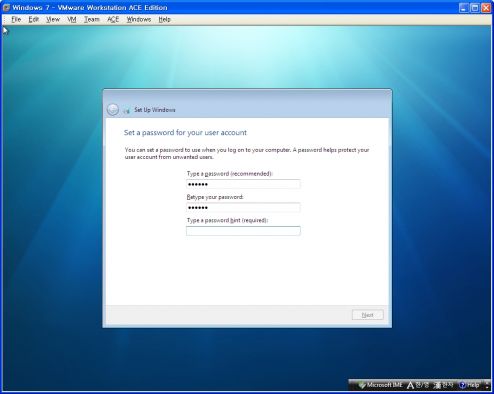Click the Set Up Windows title icon

pos(126,110)
